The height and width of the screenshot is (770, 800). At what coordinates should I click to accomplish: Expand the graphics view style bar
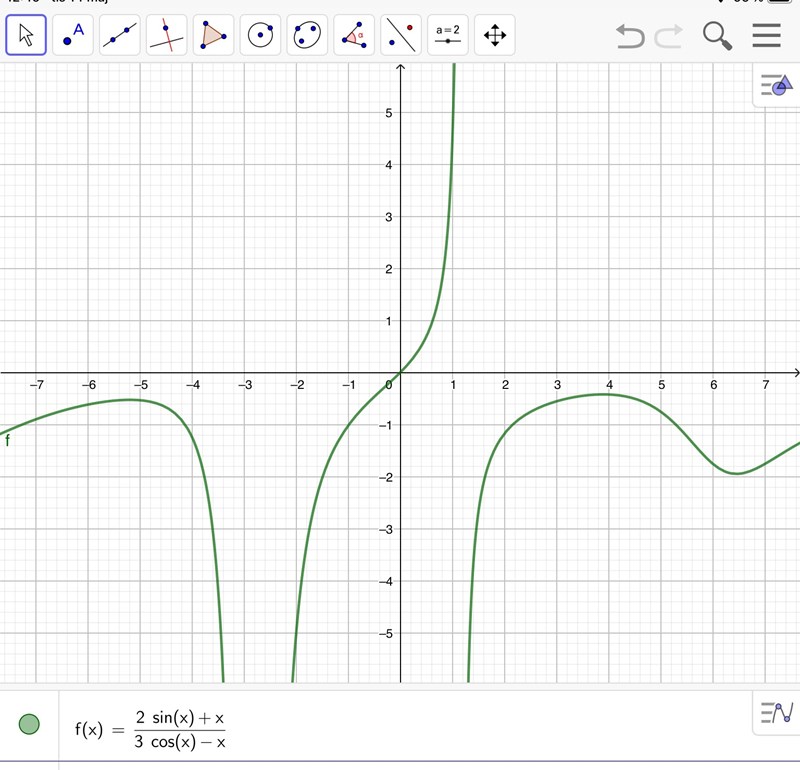776,87
